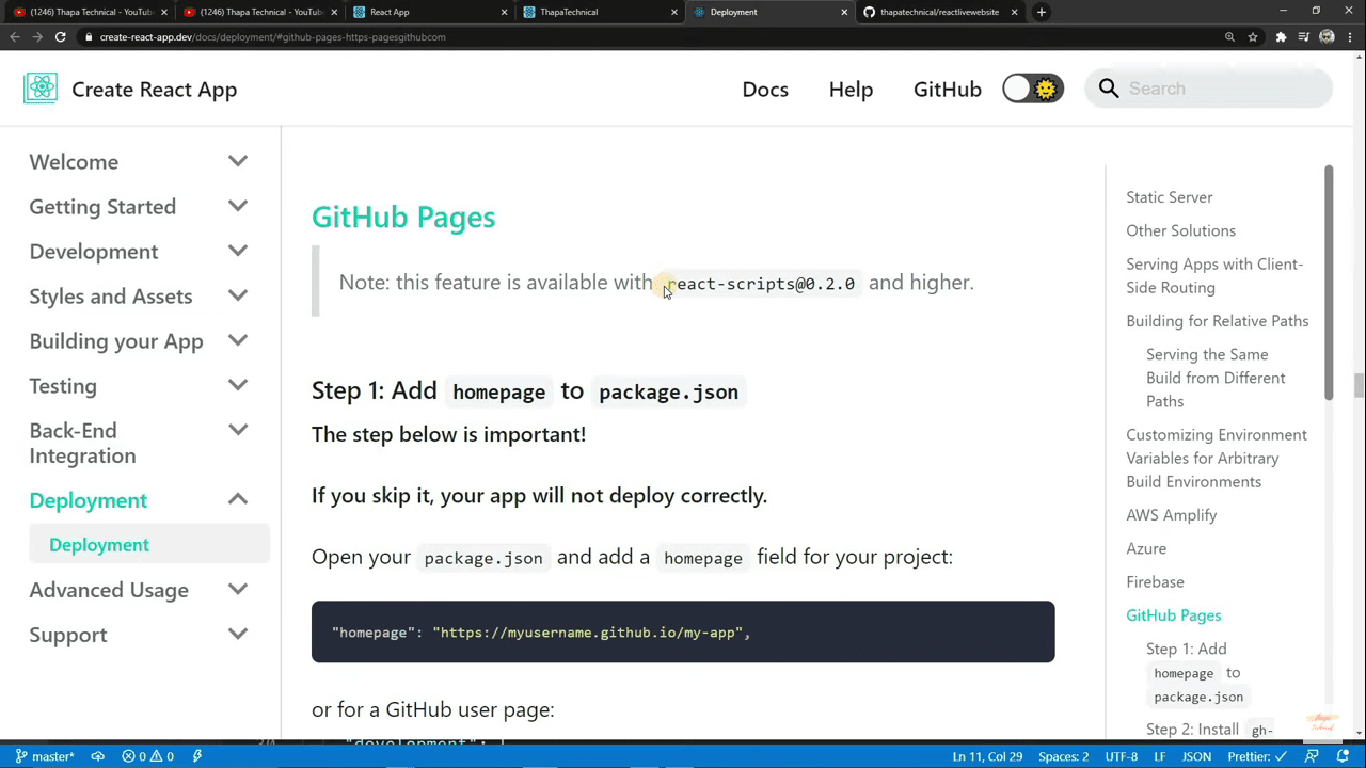Click the table of contents scrollbar thumb

1328,282
